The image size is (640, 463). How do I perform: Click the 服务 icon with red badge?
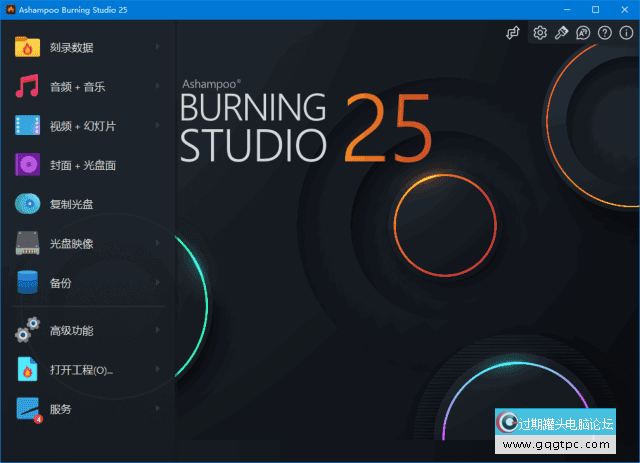29,409
